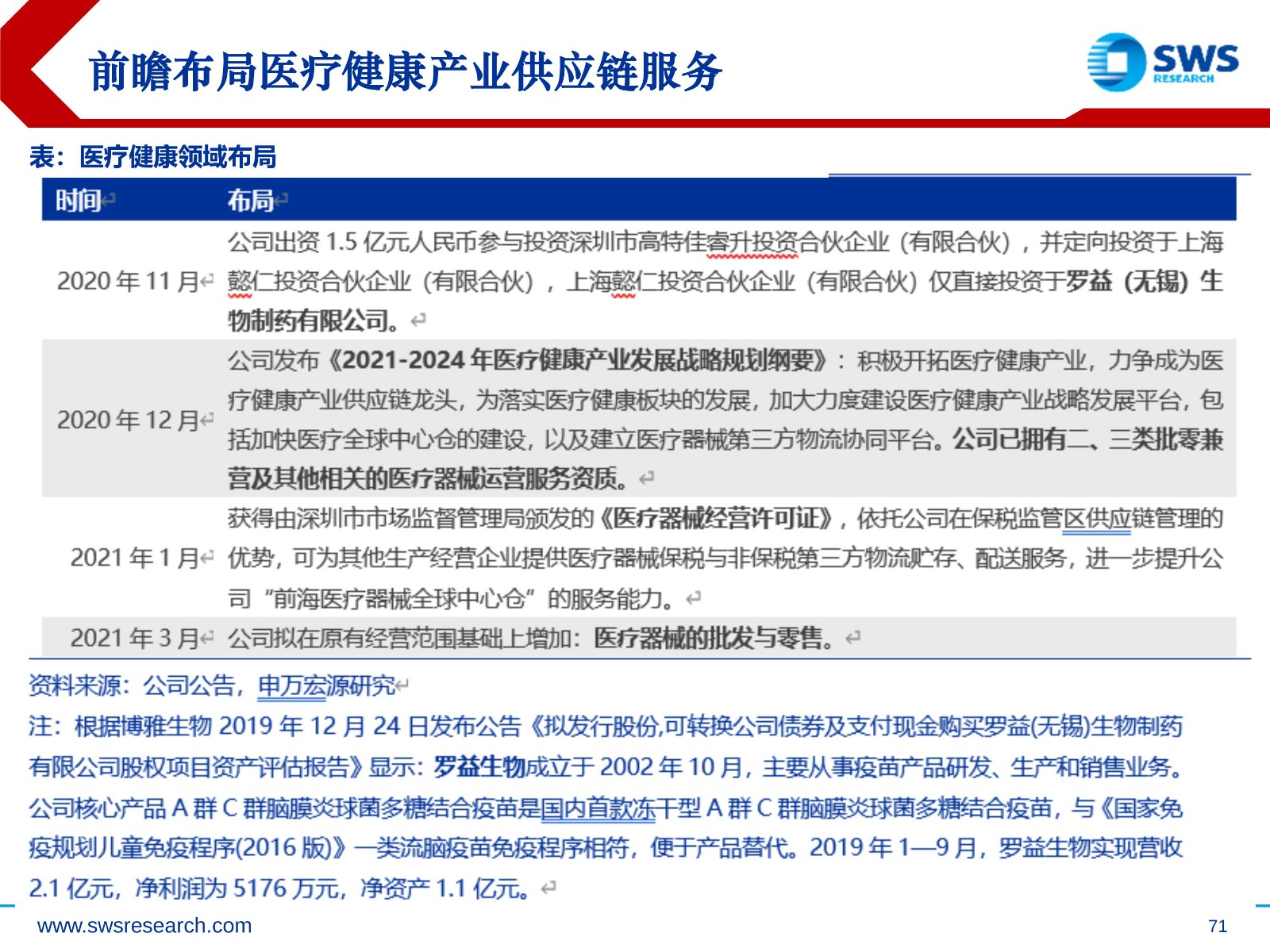Viewport: 1270px width, 952px height.
Task: Click the text 前海医疗器械全球中心仓
Action: (398, 598)
